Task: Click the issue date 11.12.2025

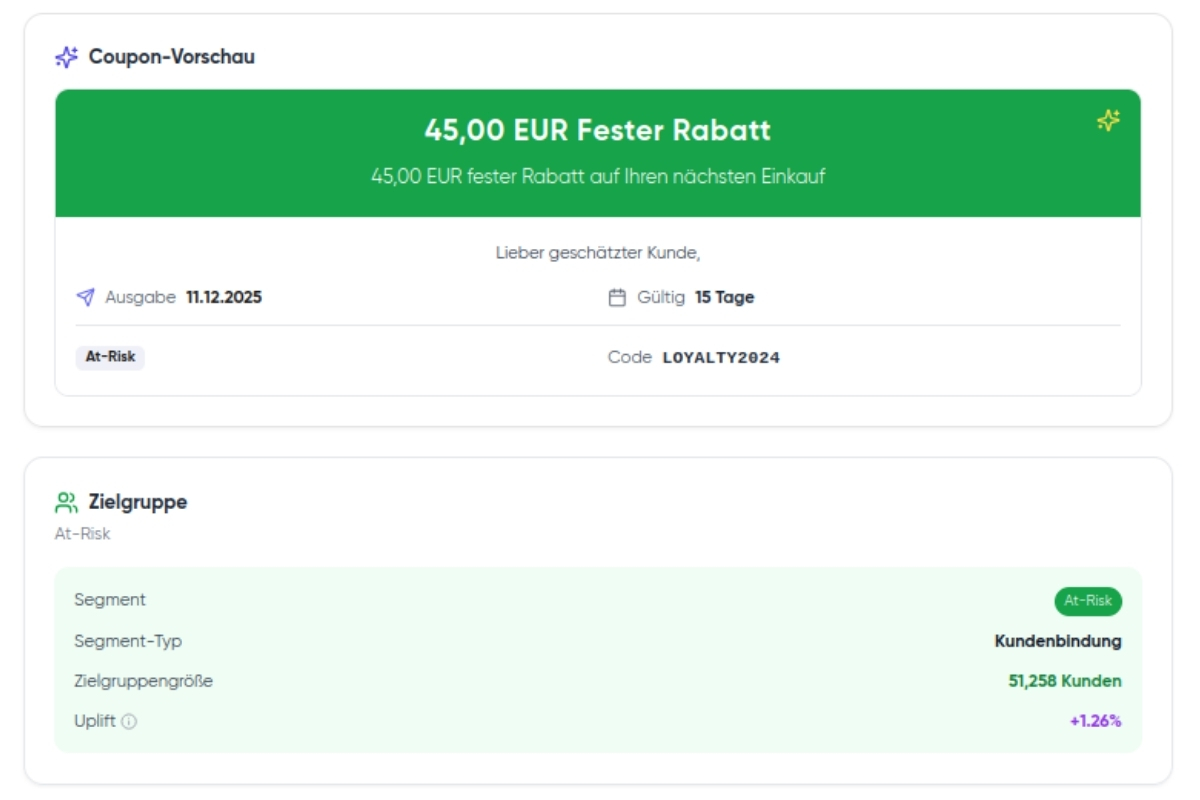Action: 224,297
